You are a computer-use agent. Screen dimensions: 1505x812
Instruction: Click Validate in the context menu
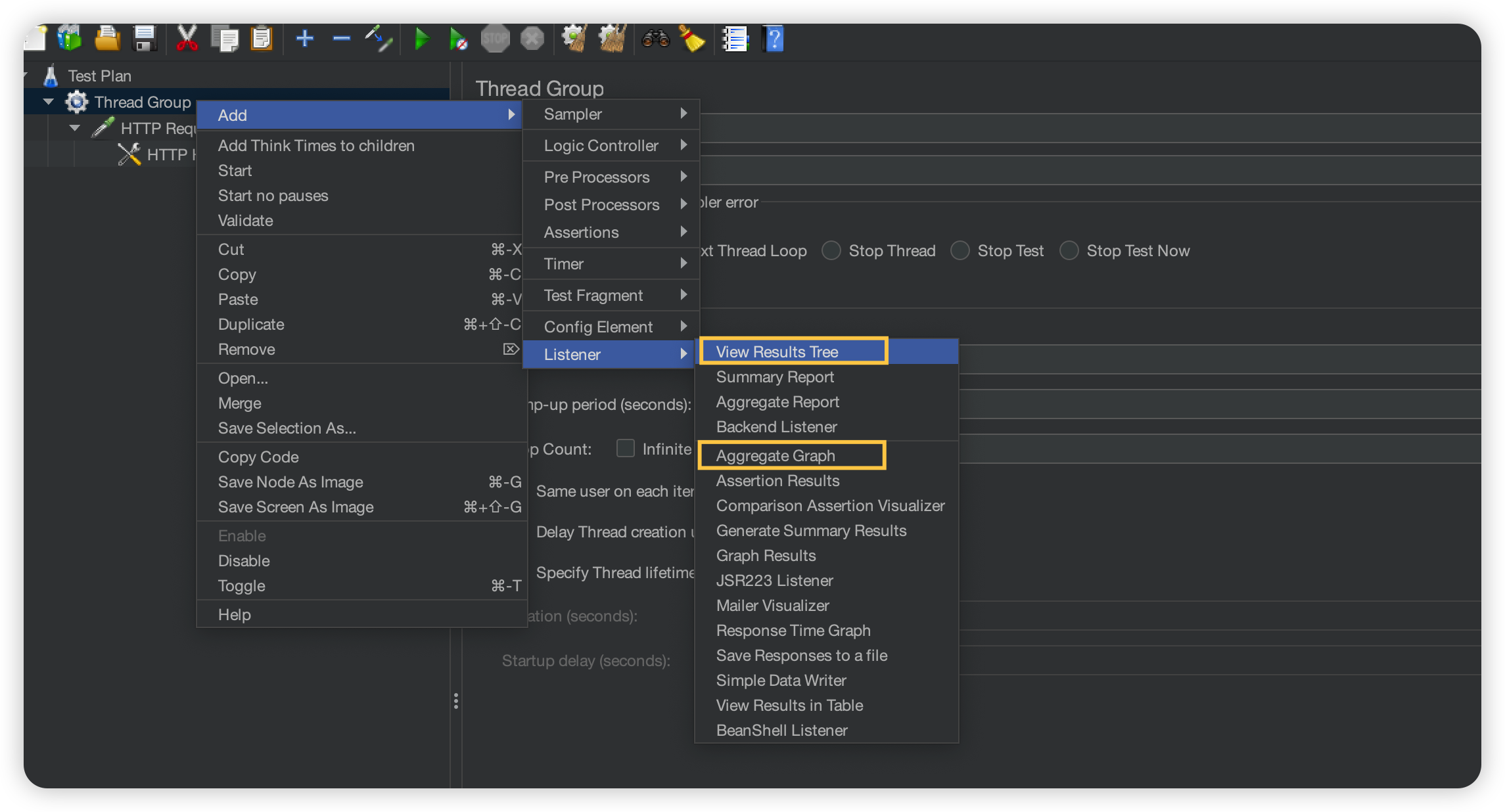click(245, 221)
